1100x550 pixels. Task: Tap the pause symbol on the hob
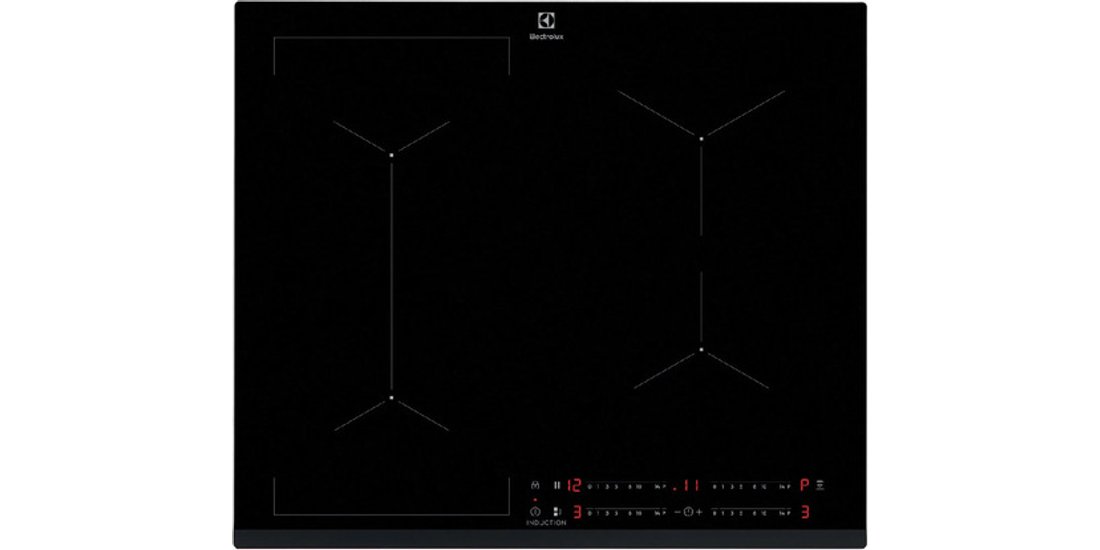pos(557,485)
